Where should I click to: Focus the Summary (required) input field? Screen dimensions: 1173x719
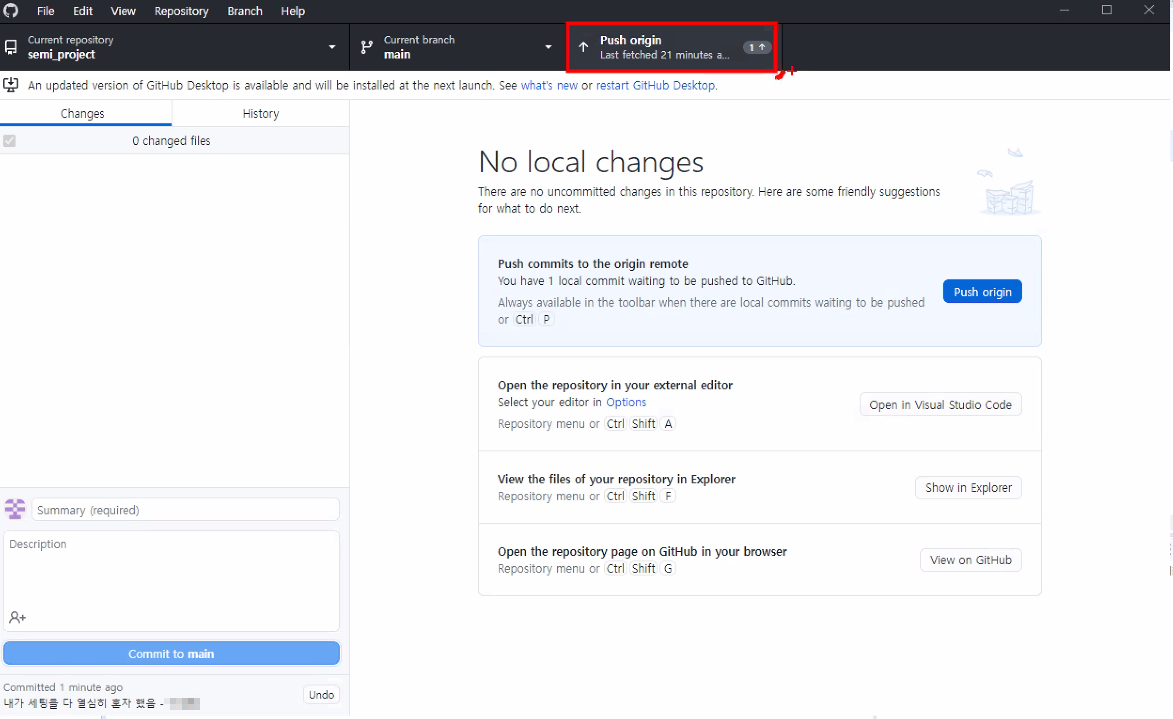tap(186, 510)
